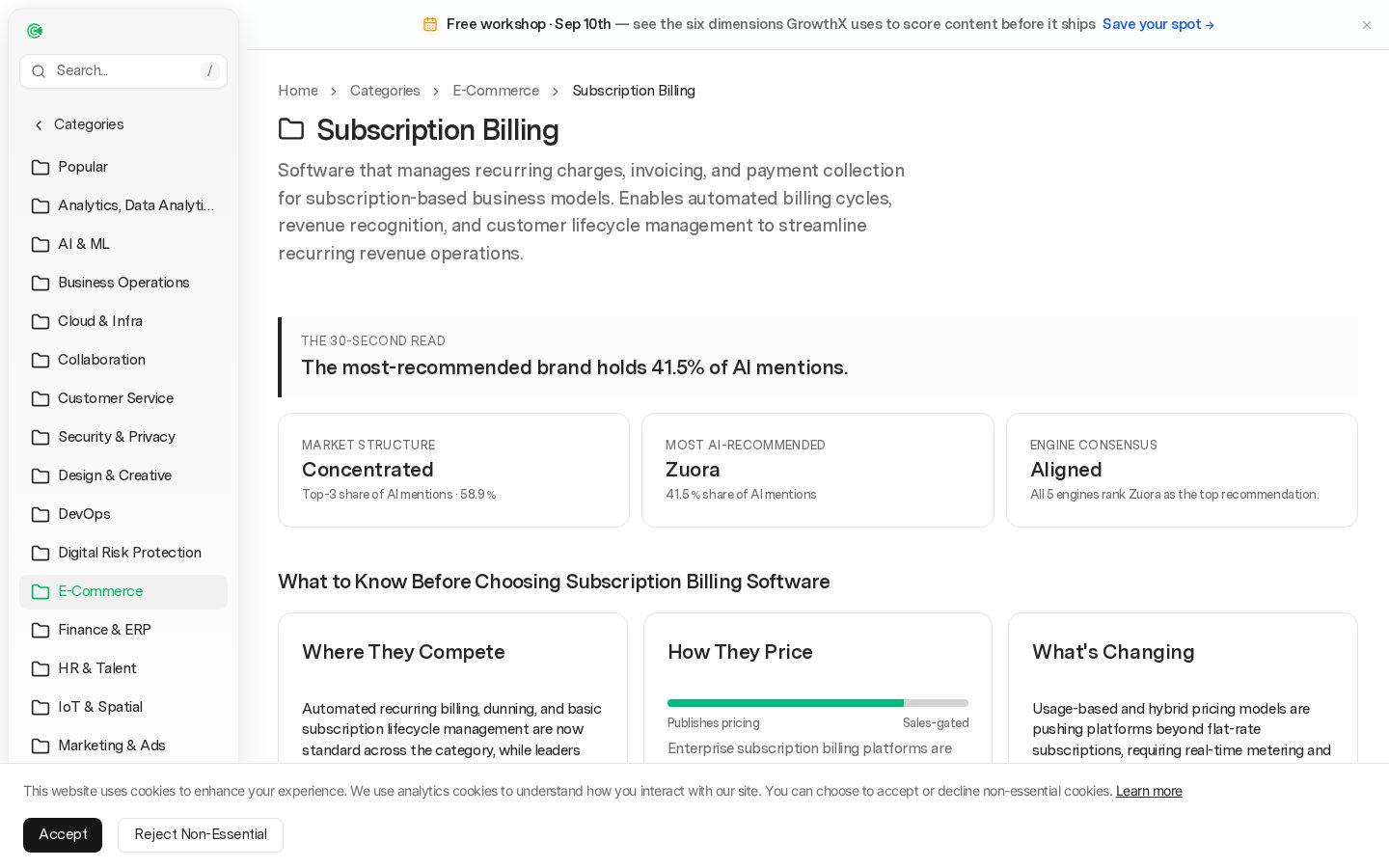Click the folder icon beside Collaboration
Viewport: 1389px width, 868px height.
pyautogui.click(x=41, y=361)
